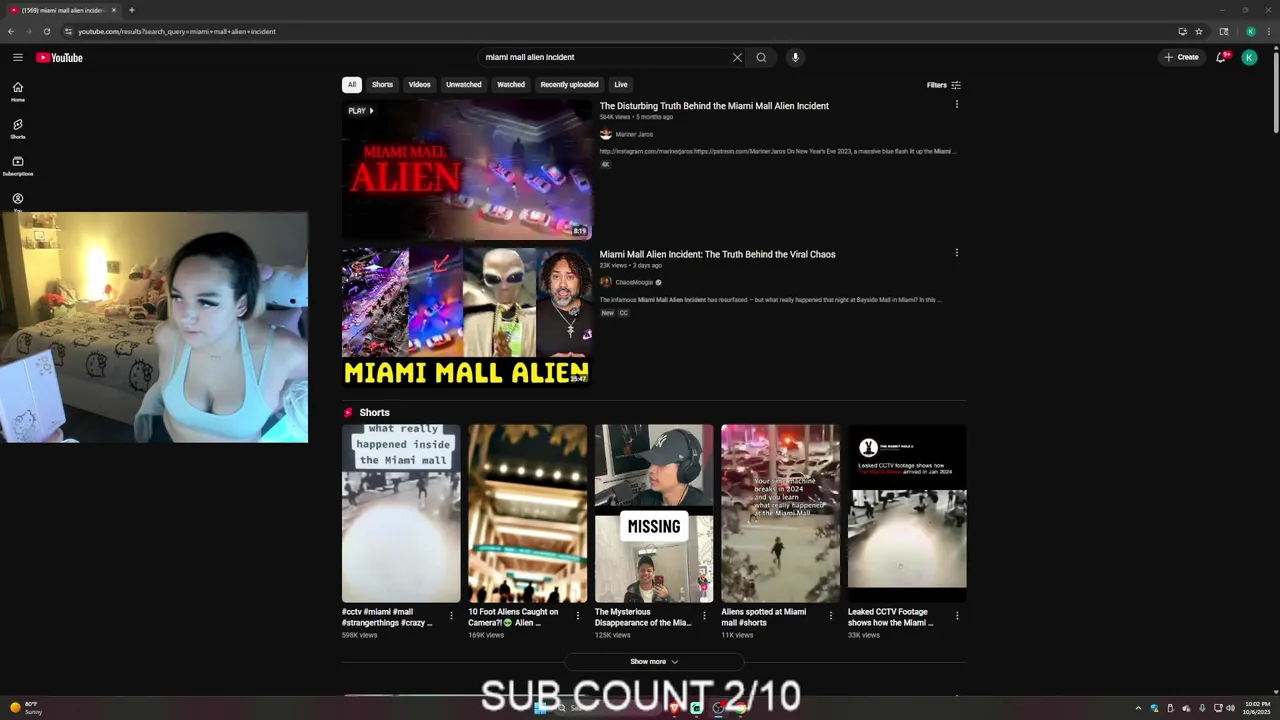Open 'The Mysterious Disappearance' short title
The width and height of the screenshot is (1280, 720).
(643, 617)
